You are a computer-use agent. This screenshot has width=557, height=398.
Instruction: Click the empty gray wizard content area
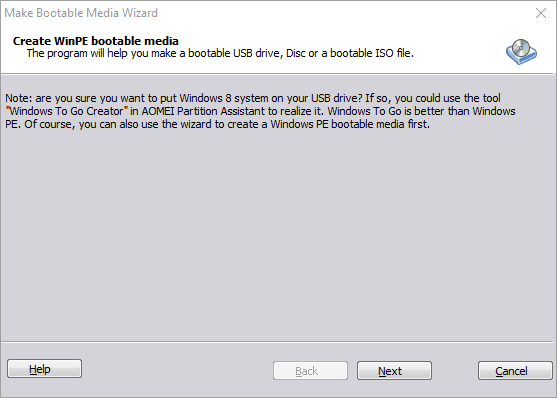[277, 235]
